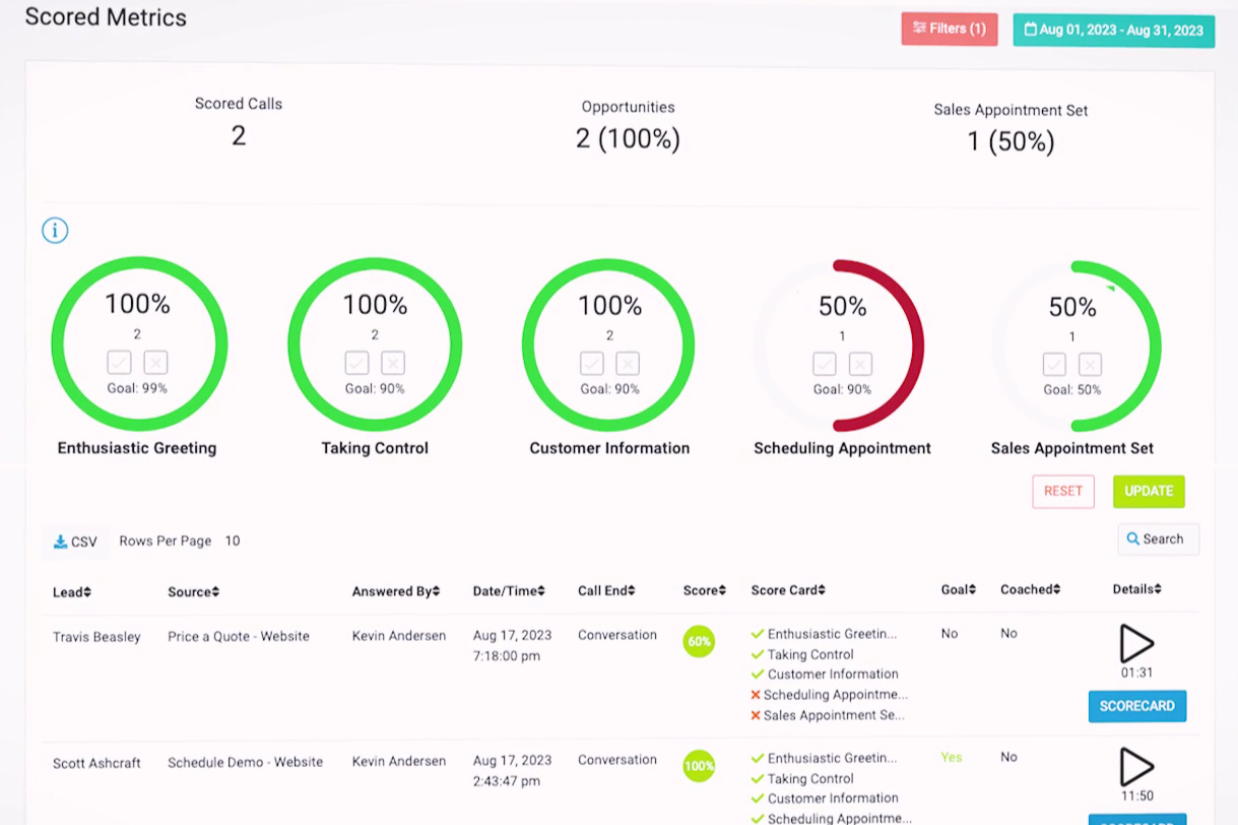Open Travis Beasley's SCORECARD
The height and width of the screenshot is (825, 1238).
1137,706
